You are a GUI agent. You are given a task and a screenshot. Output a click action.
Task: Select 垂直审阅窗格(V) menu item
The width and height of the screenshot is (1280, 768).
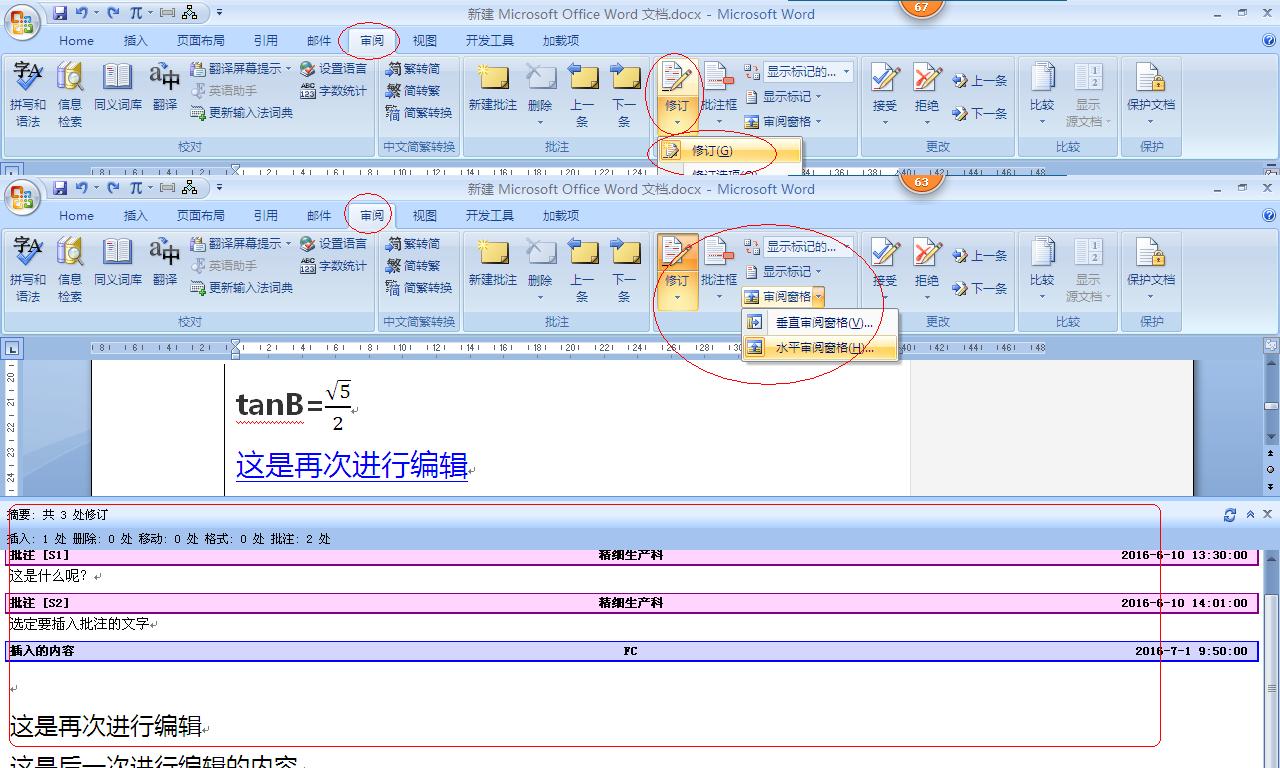(x=820, y=323)
